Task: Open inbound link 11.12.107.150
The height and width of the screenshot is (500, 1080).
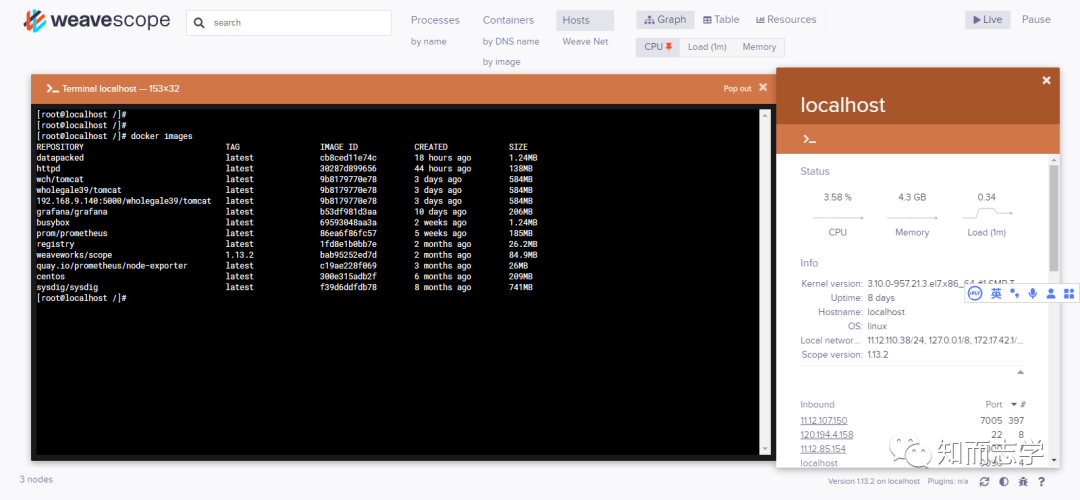Action: click(x=824, y=420)
